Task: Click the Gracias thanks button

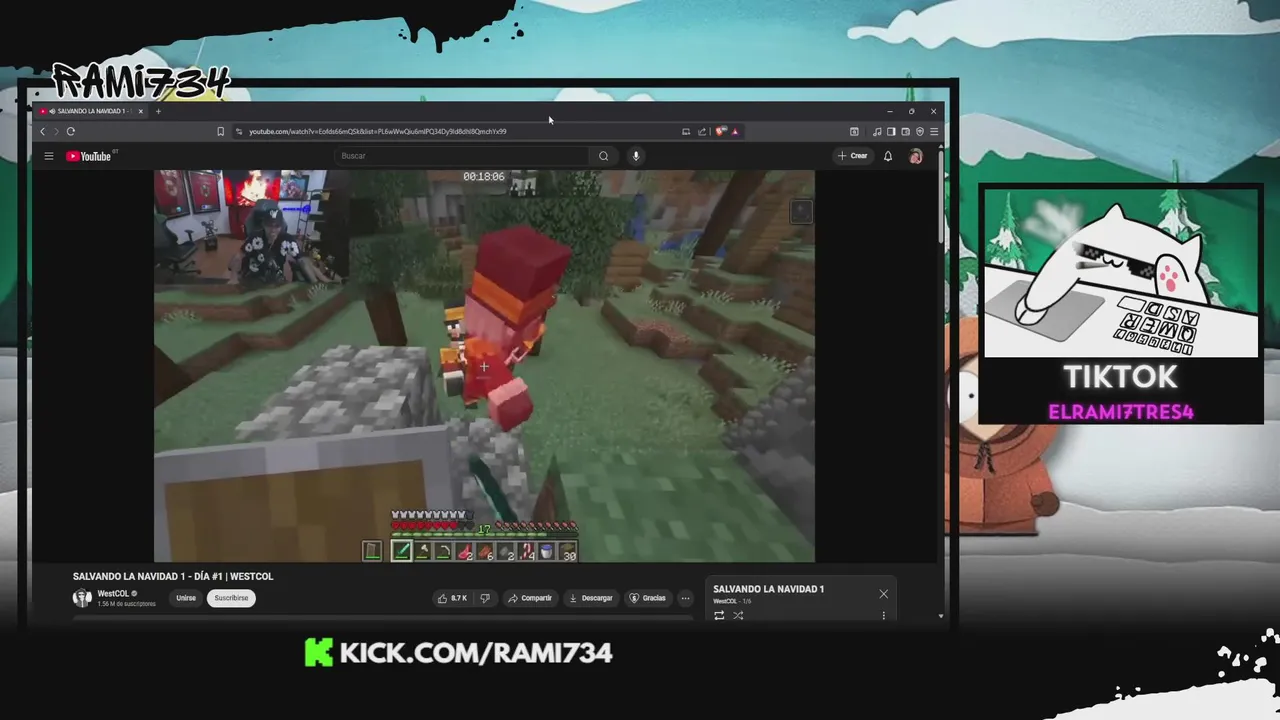Action: (647, 598)
